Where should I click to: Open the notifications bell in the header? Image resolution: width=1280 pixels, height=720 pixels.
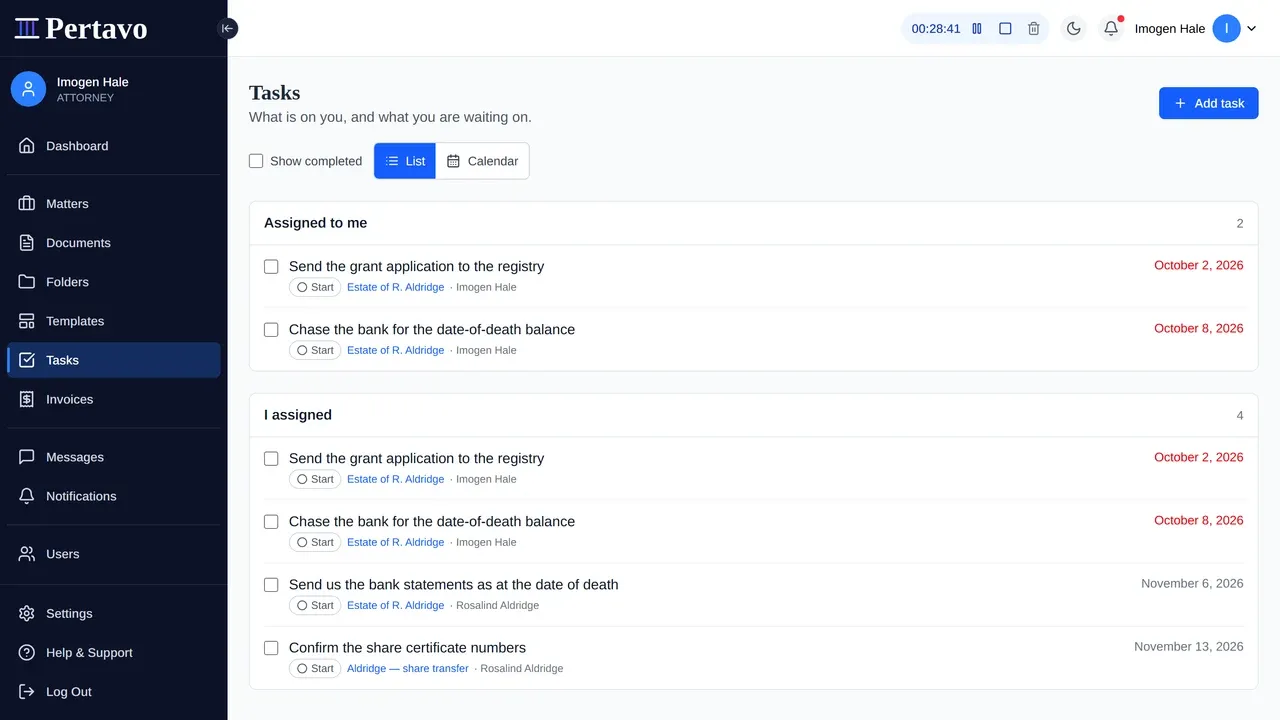tap(1111, 29)
